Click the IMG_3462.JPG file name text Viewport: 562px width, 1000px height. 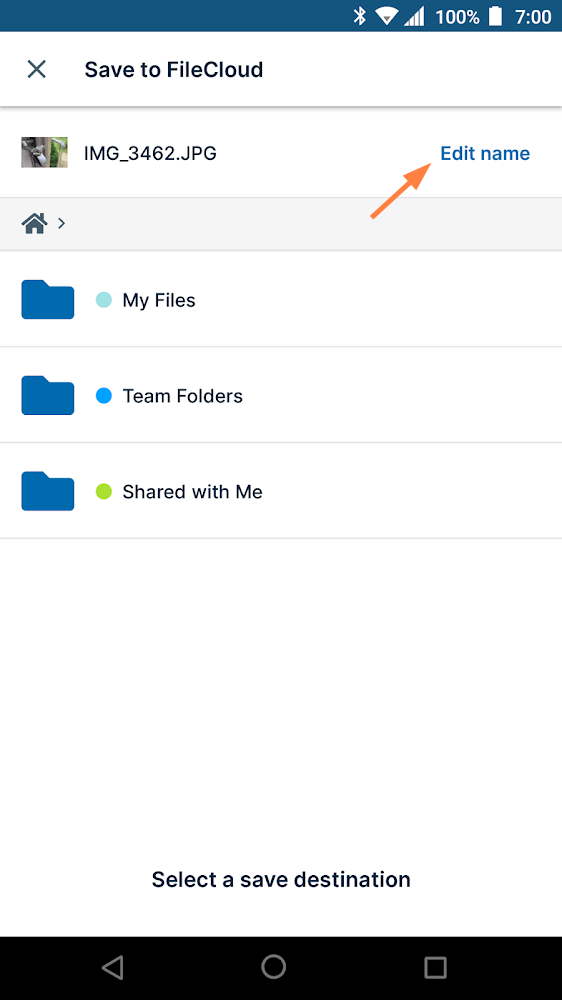pos(151,153)
